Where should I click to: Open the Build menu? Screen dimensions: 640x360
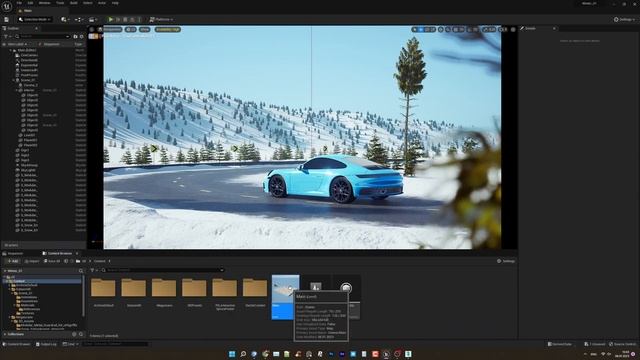(x=74, y=3)
